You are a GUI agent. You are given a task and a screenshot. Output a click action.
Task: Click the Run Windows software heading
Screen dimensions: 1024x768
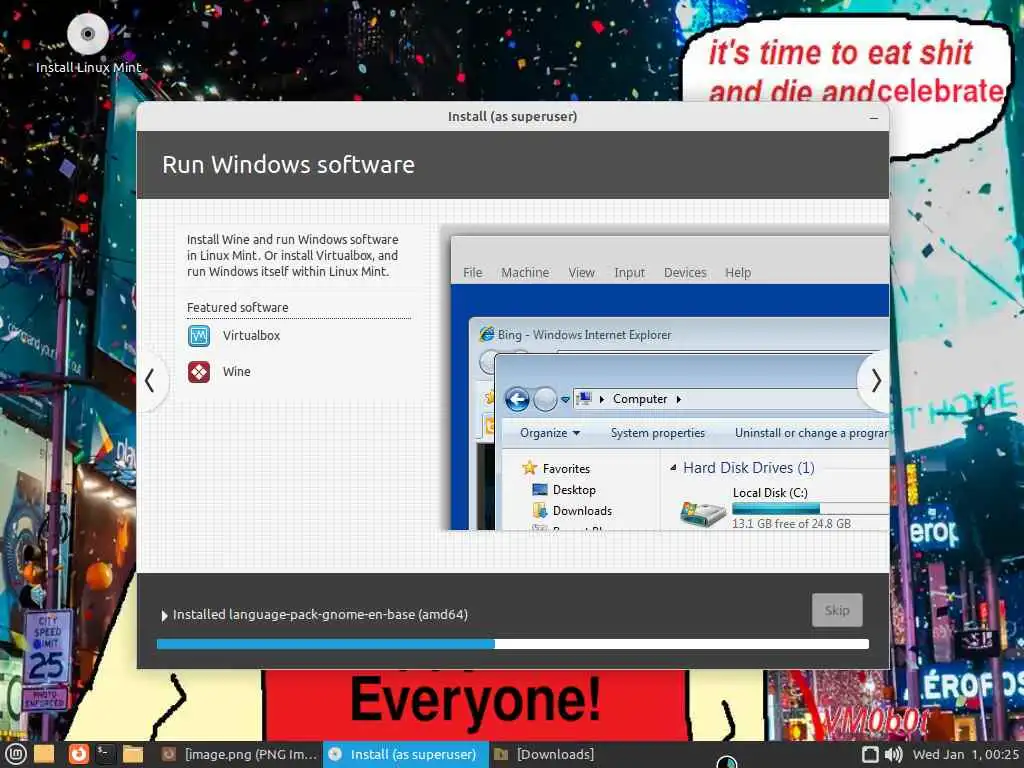click(x=288, y=165)
